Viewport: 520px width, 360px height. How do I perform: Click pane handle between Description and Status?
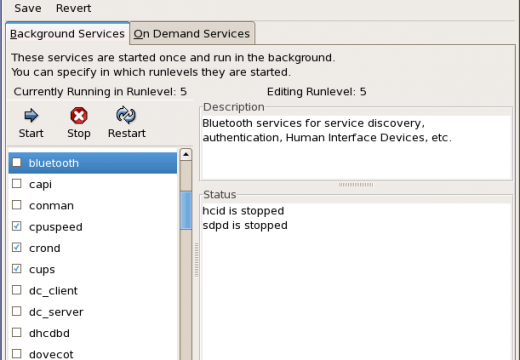pos(356,185)
